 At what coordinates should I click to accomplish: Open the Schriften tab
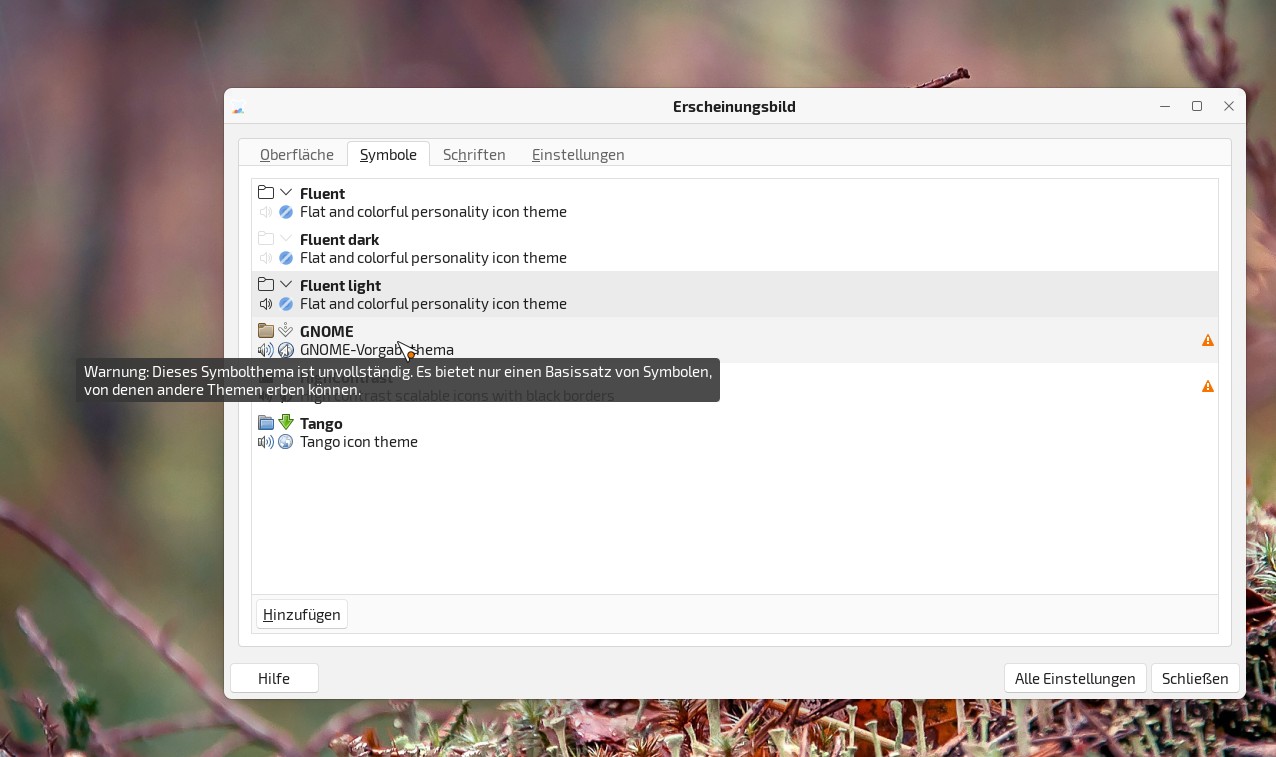coord(474,154)
